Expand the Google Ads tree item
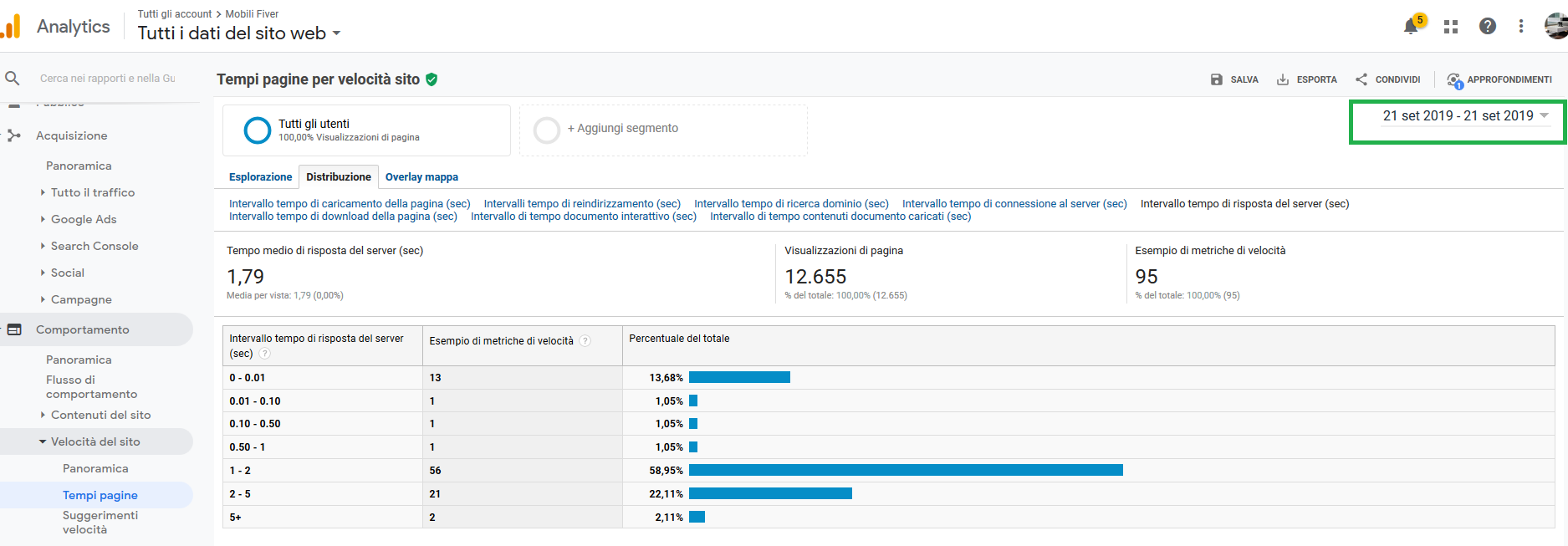 pyautogui.click(x=43, y=219)
